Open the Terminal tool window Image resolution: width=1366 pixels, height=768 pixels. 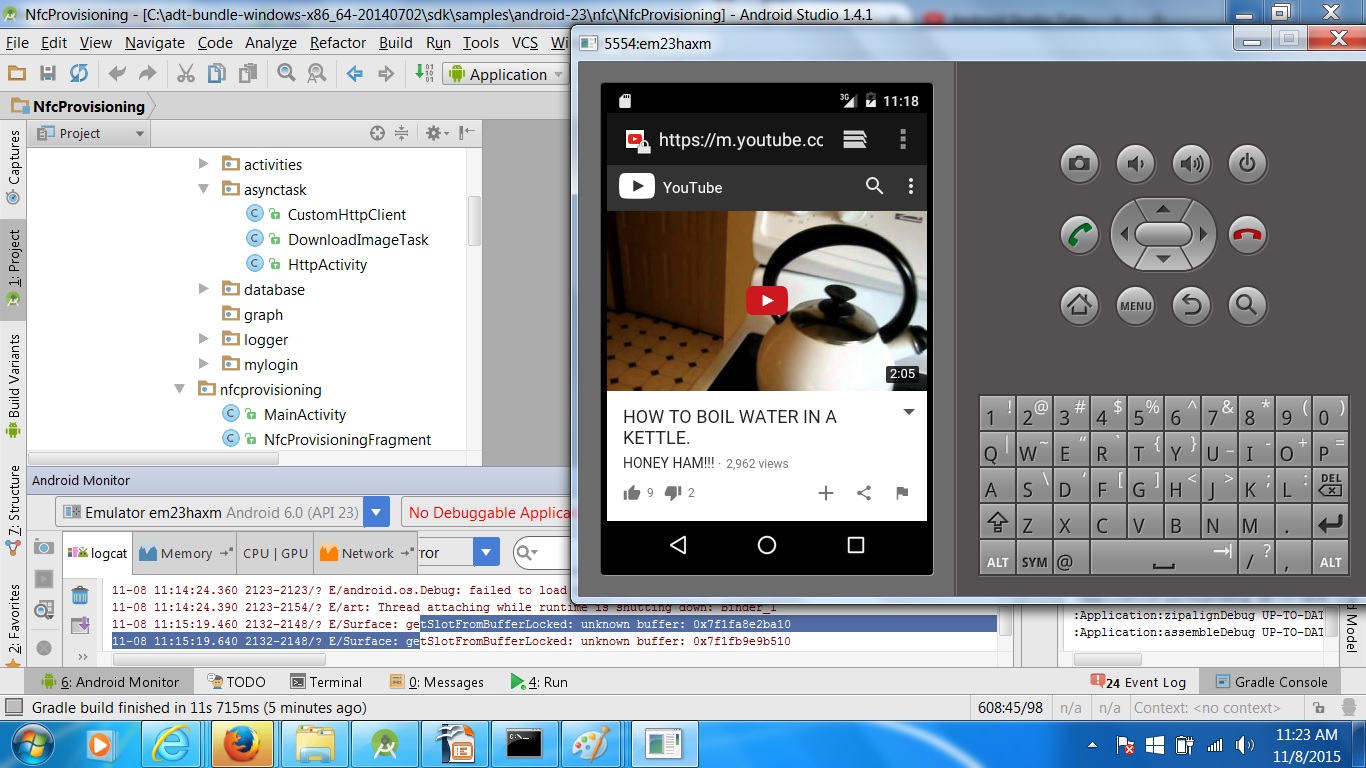(326, 682)
